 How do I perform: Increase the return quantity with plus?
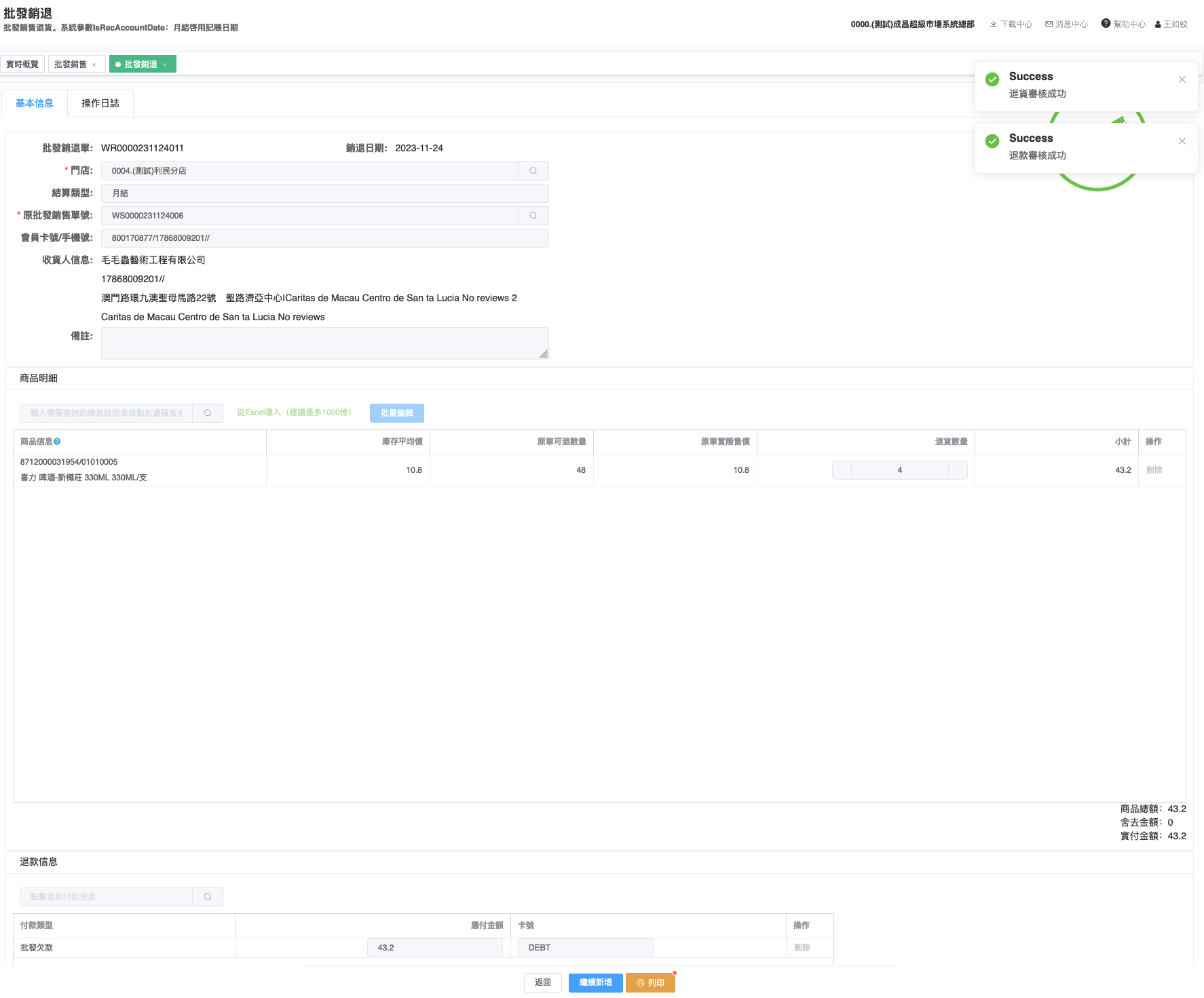coord(958,470)
